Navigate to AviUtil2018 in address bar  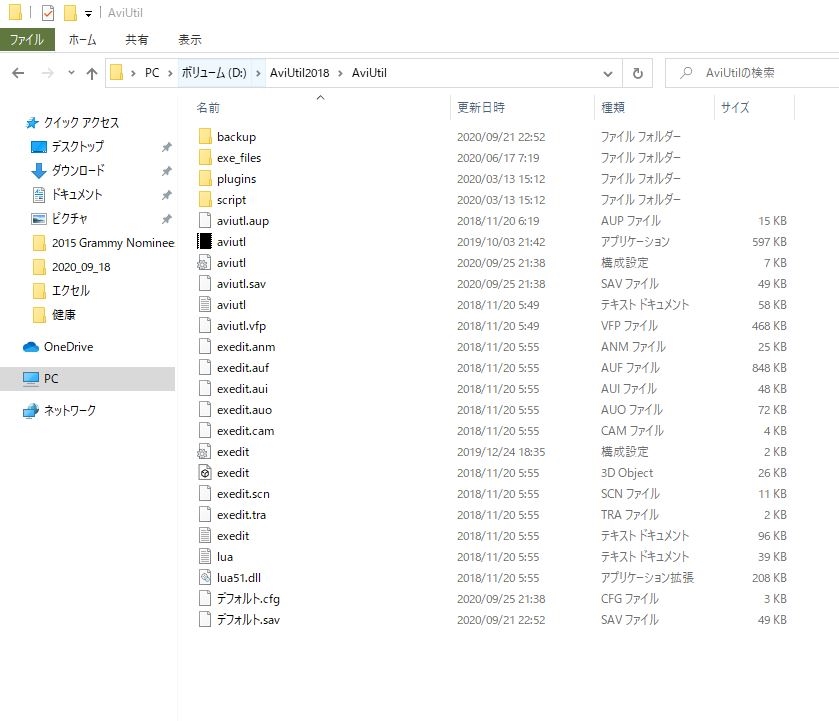coord(300,73)
